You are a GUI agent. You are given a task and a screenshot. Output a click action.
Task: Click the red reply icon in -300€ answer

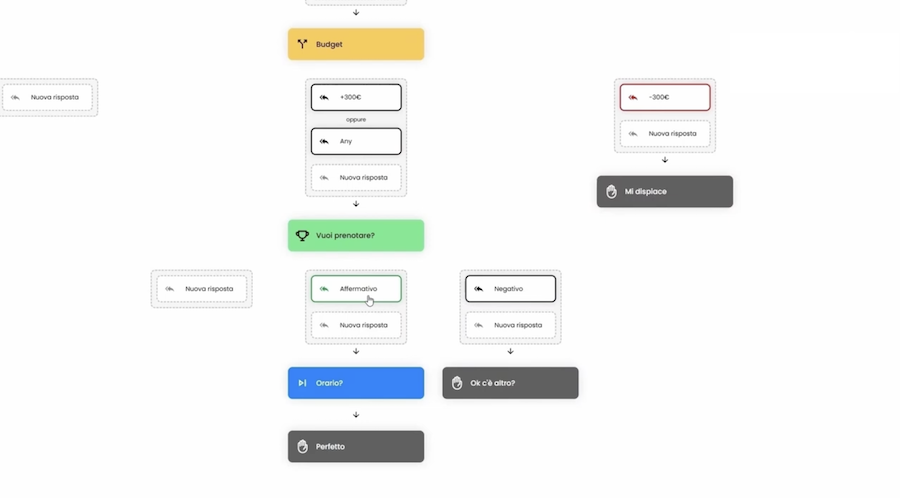point(633,98)
